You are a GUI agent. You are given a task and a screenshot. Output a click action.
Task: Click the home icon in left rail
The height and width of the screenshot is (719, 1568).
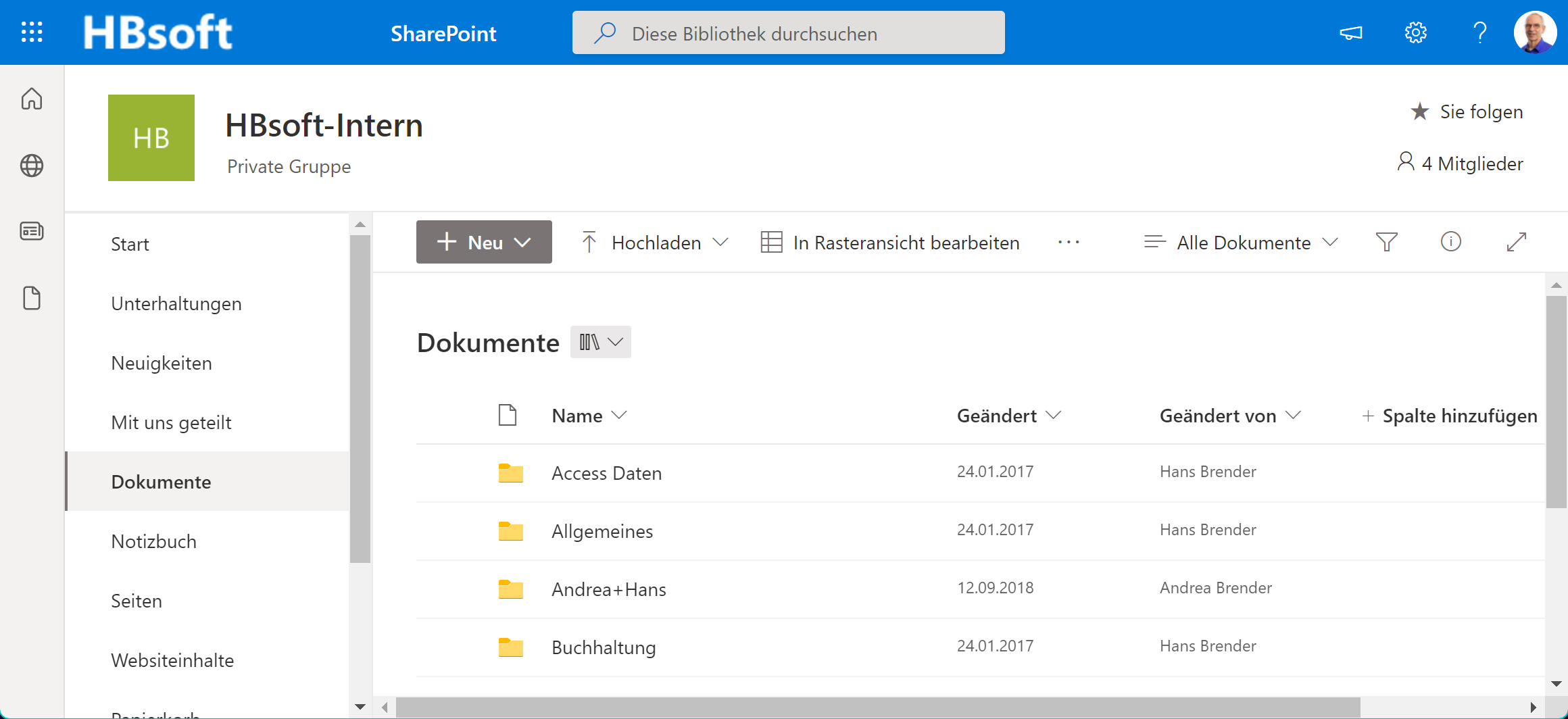[x=32, y=99]
